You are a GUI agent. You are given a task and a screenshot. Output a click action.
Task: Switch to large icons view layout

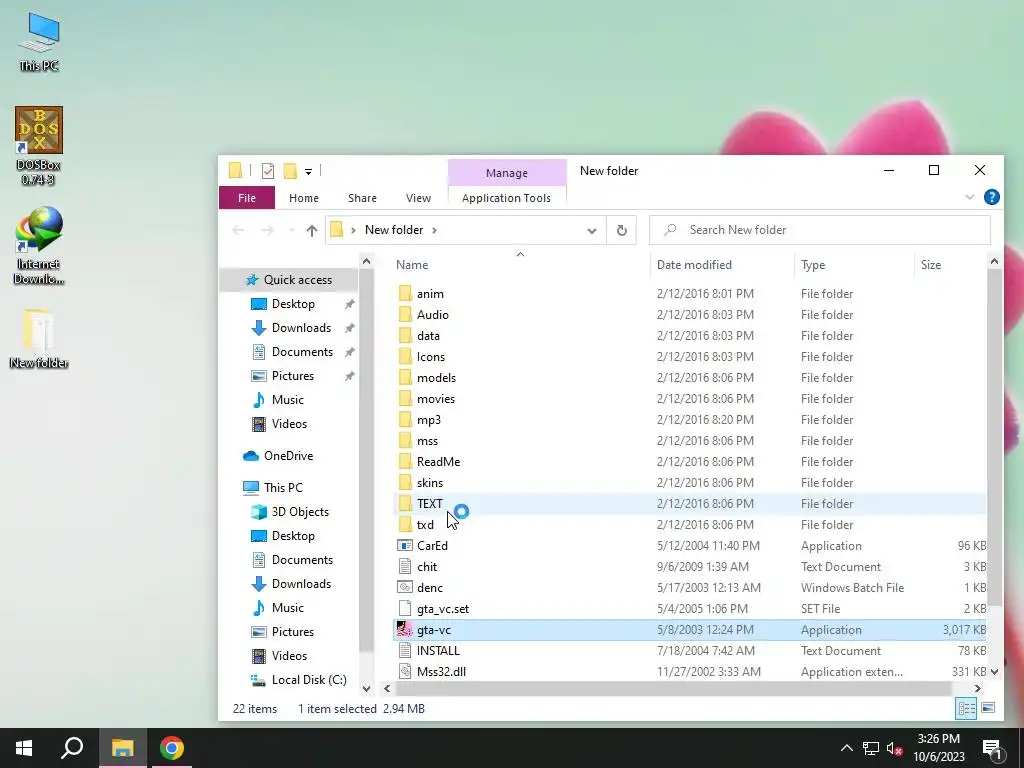[x=988, y=709]
